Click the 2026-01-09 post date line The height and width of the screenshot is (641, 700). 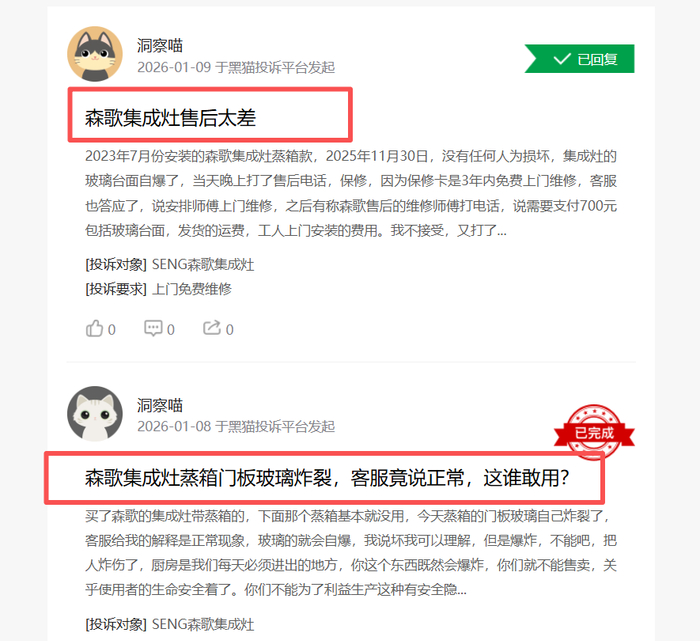pos(236,67)
